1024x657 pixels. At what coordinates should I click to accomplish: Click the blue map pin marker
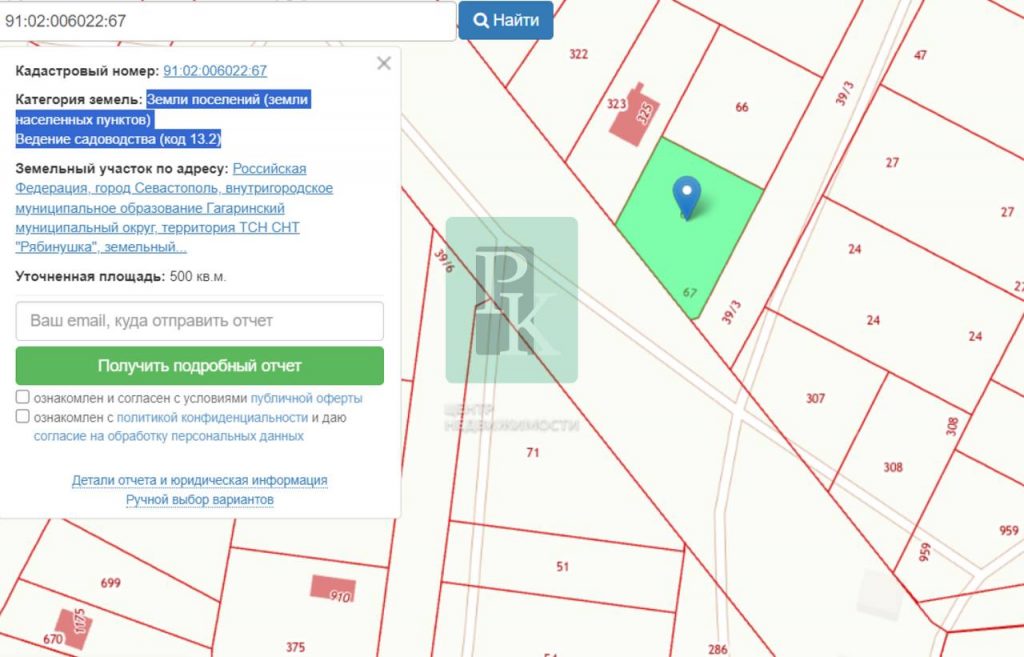pos(686,192)
